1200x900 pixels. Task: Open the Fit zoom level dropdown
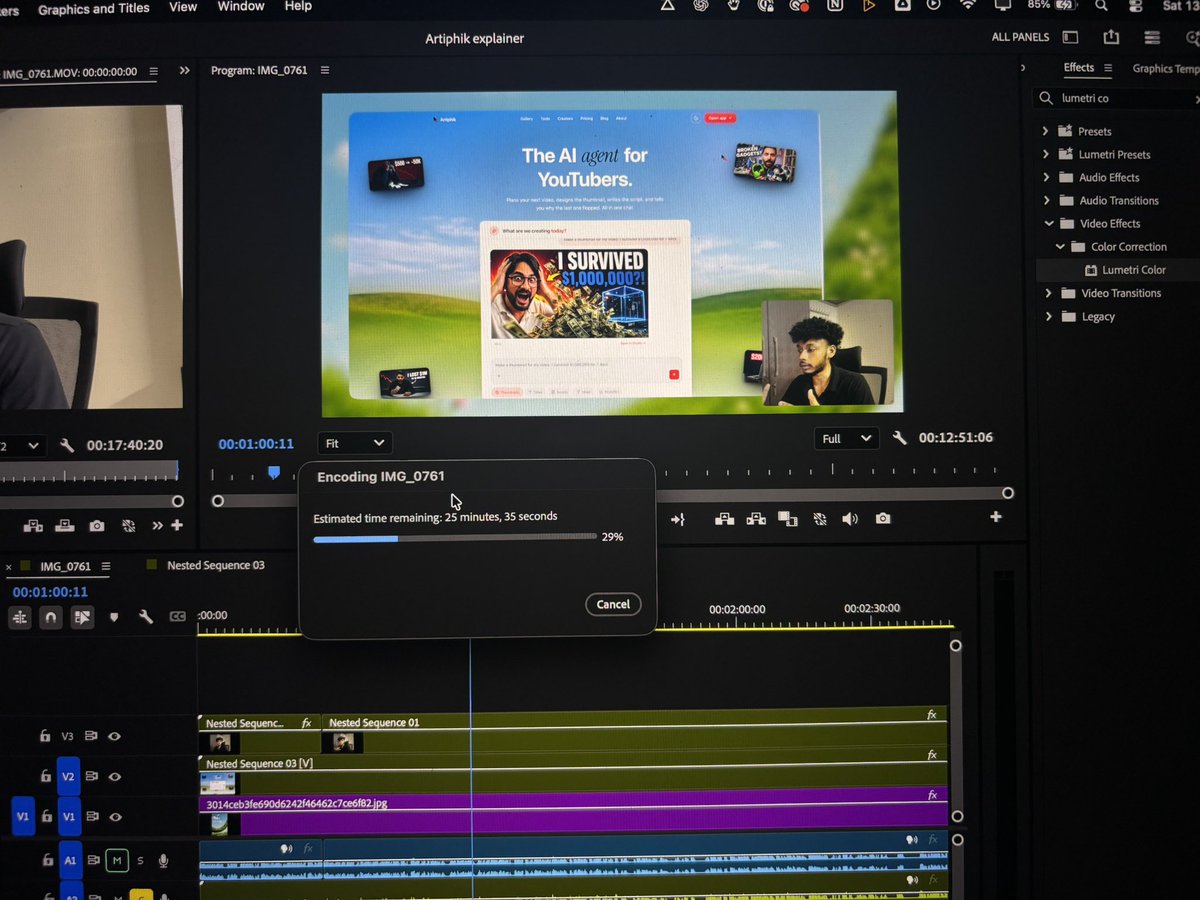(355, 443)
